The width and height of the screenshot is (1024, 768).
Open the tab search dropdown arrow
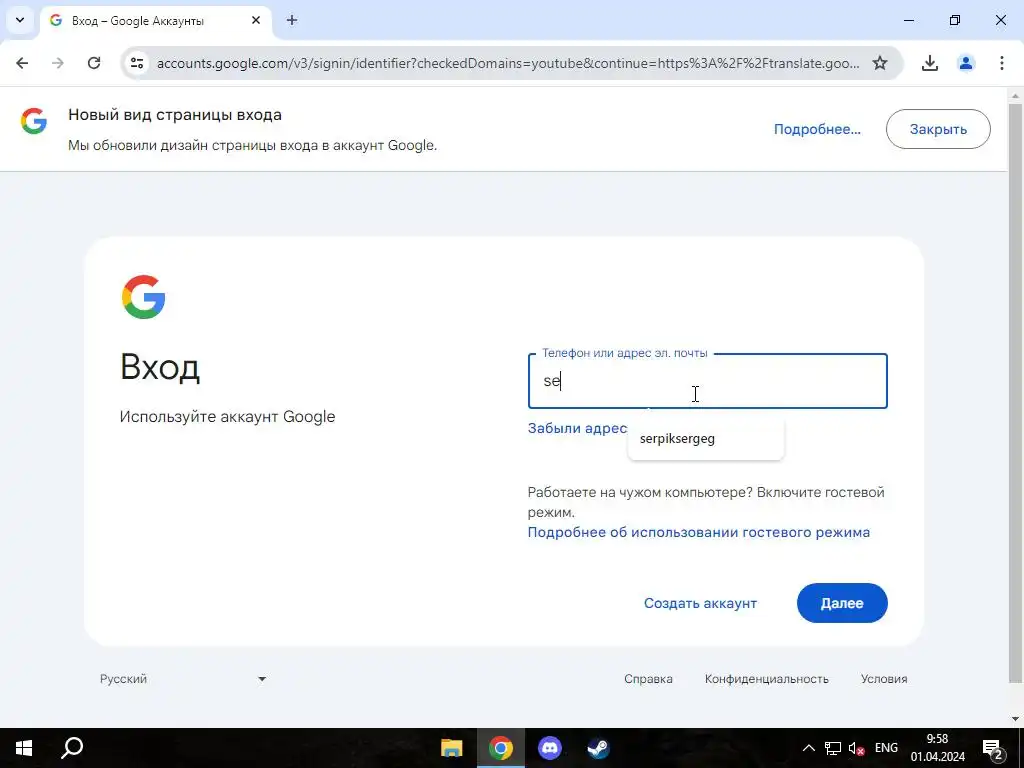click(20, 20)
